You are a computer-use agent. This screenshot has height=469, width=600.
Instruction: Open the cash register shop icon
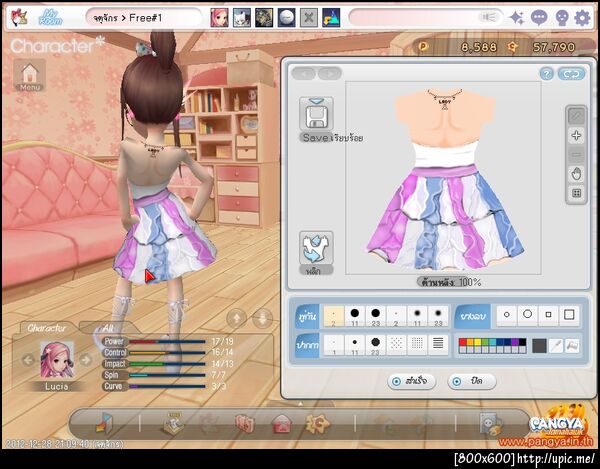coord(173,423)
